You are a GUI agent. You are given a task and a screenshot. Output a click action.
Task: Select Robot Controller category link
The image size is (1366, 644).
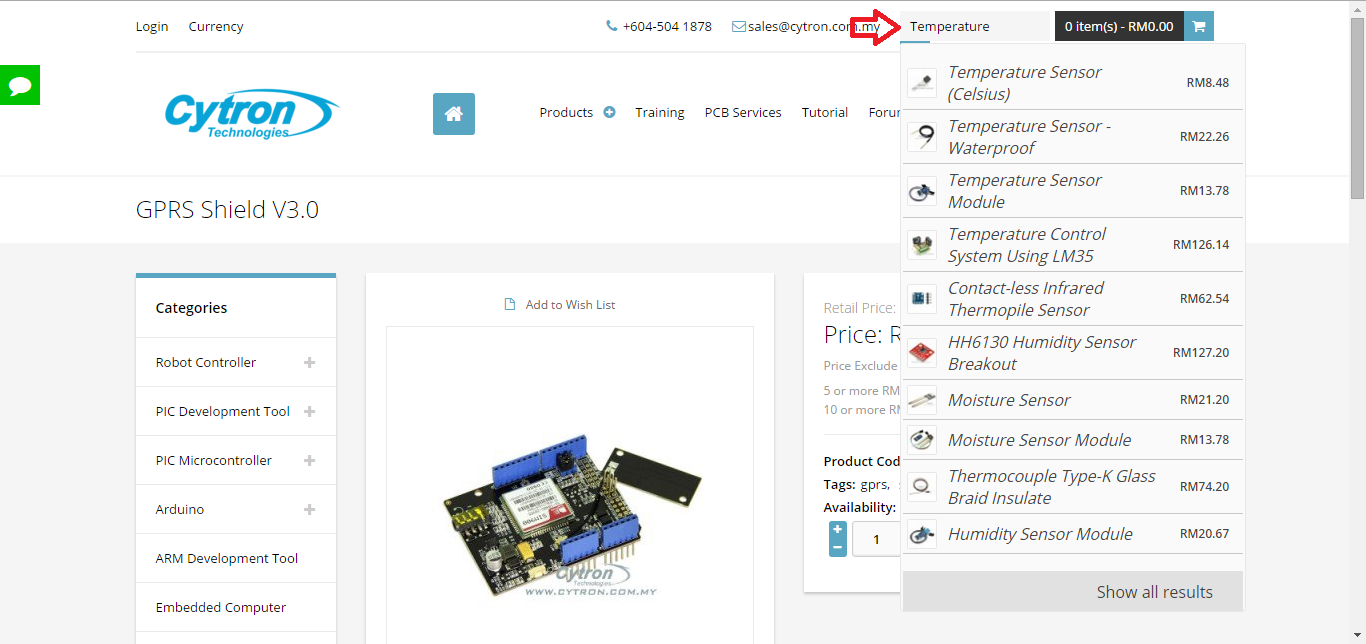coord(206,363)
